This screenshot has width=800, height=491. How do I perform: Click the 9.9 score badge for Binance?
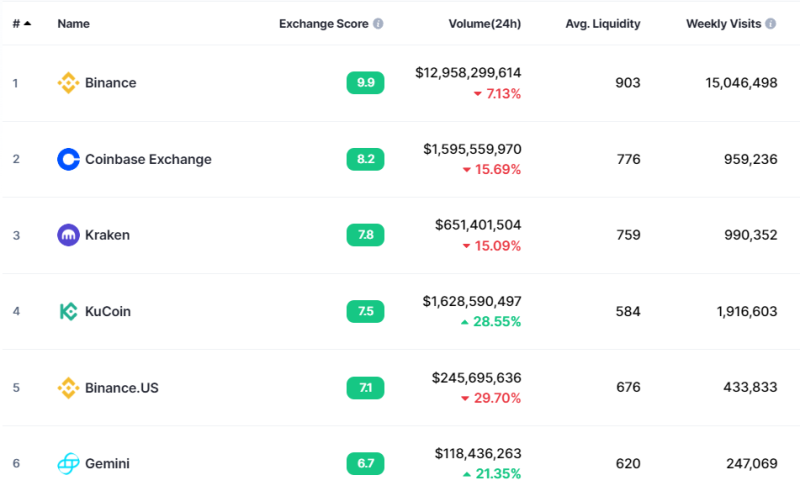[365, 83]
